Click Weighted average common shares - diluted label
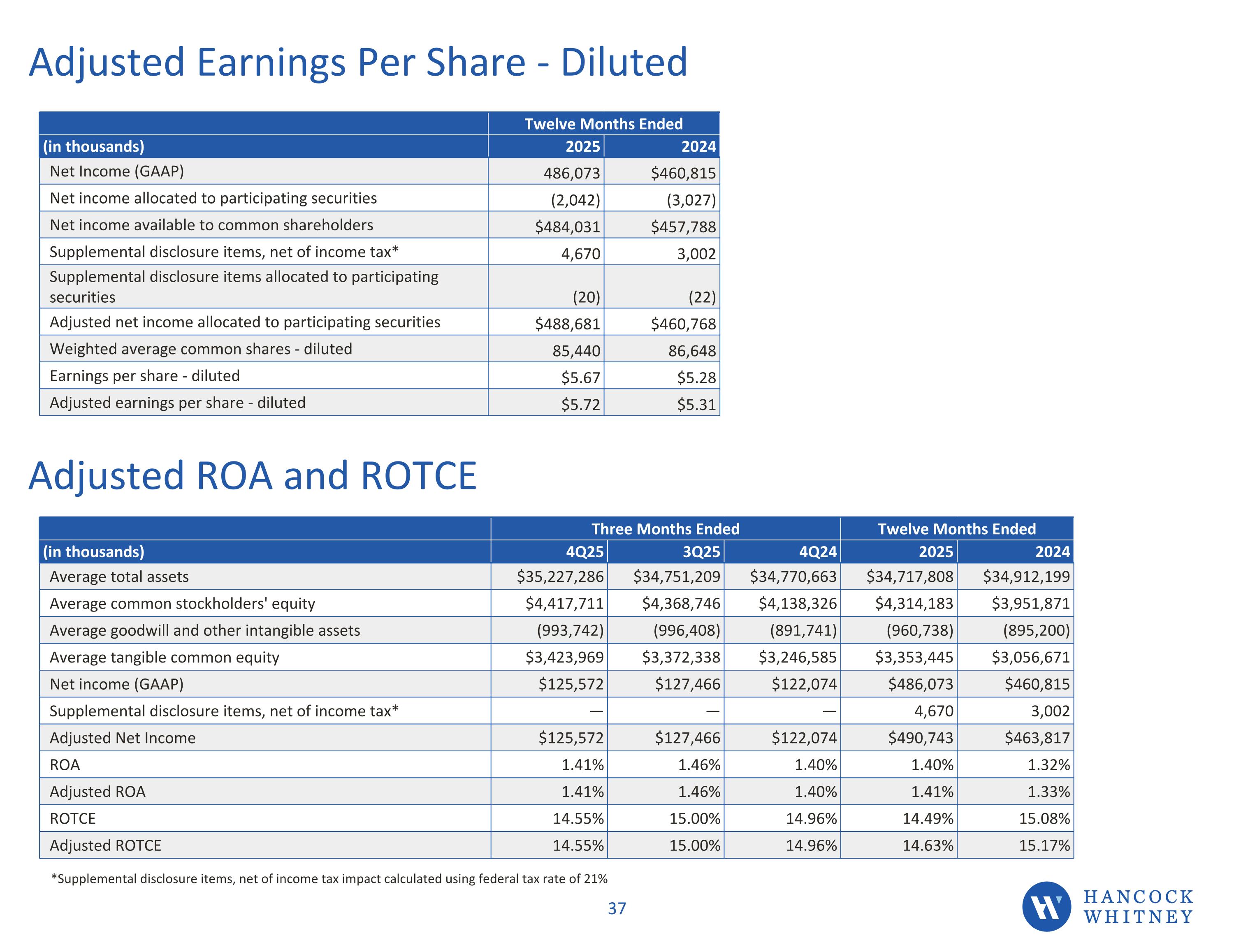The width and height of the screenshot is (1234, 952). coord(201,349)
